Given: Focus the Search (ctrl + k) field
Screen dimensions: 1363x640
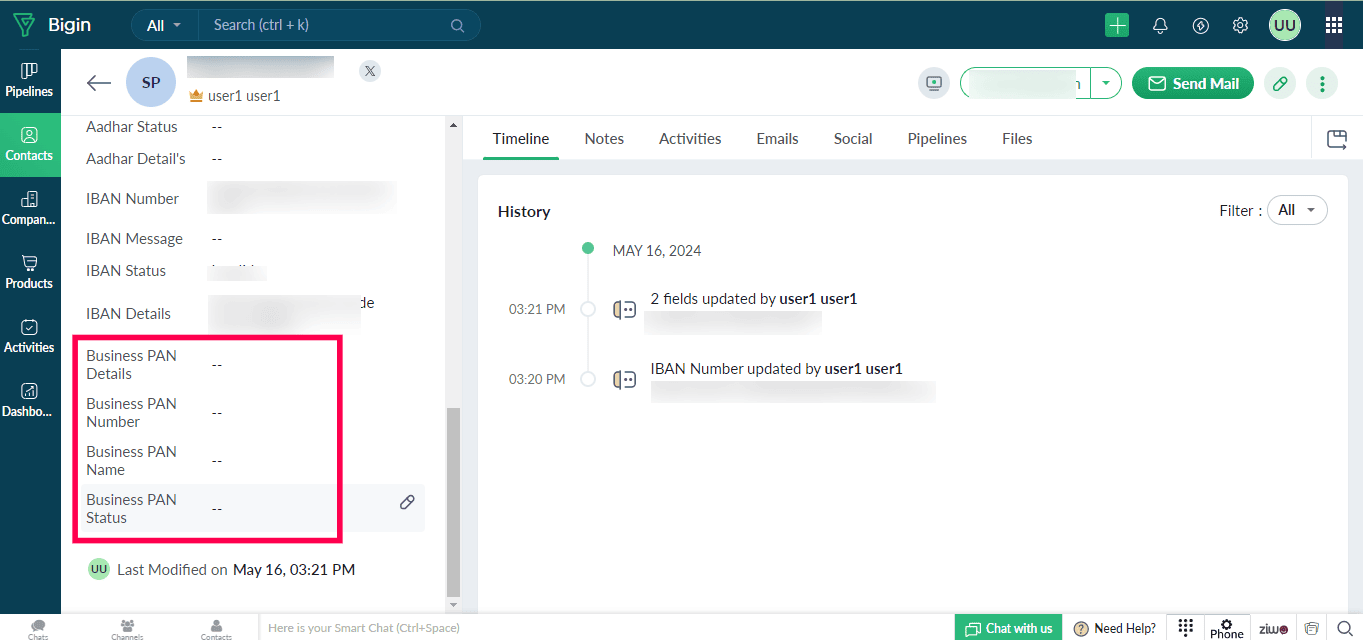Looking at the screenshot, I should 325,25.
